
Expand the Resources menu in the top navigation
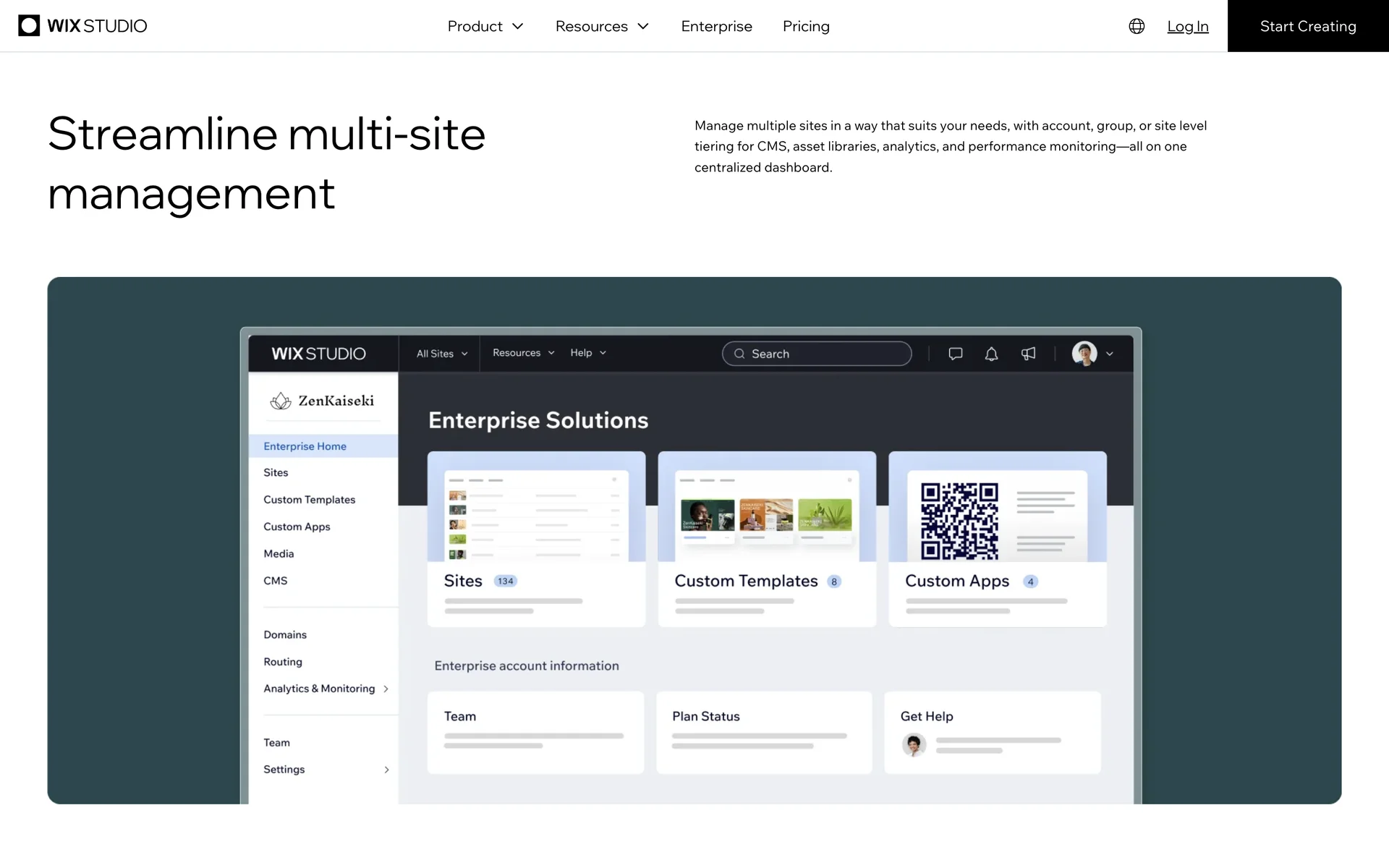coord(602,26)
